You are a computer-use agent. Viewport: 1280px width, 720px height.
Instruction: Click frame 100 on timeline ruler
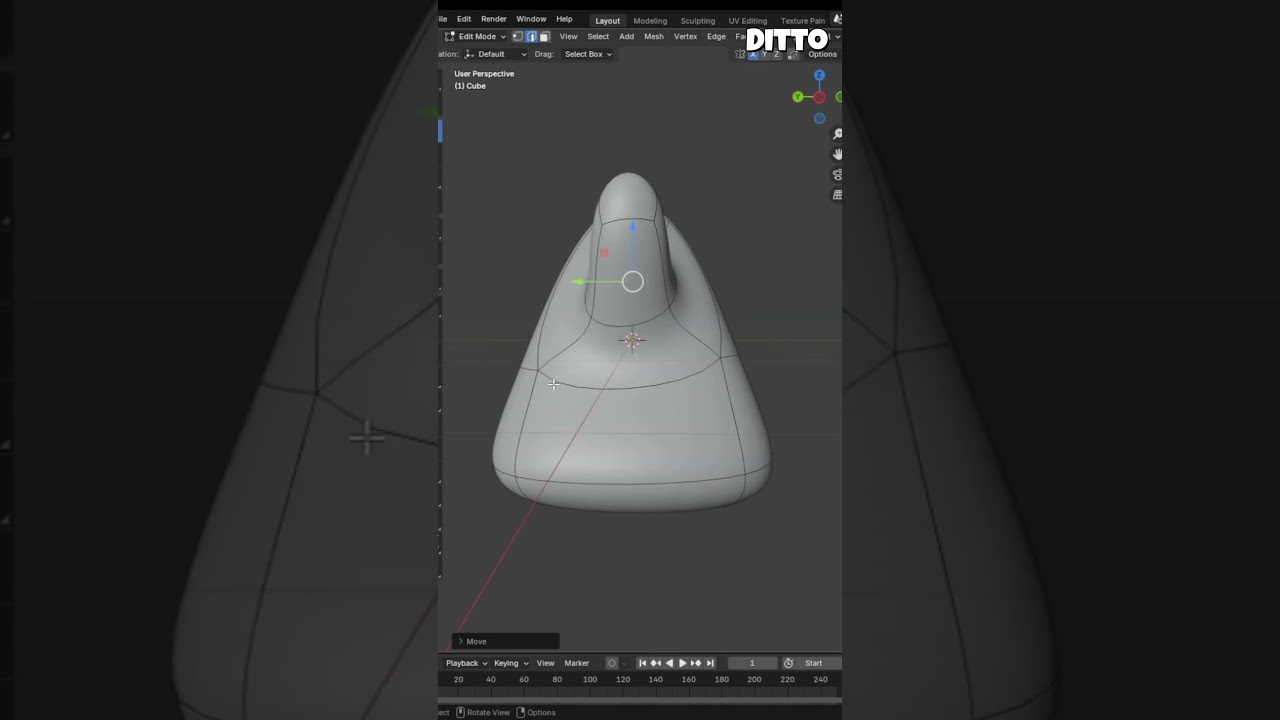point(590,679)
